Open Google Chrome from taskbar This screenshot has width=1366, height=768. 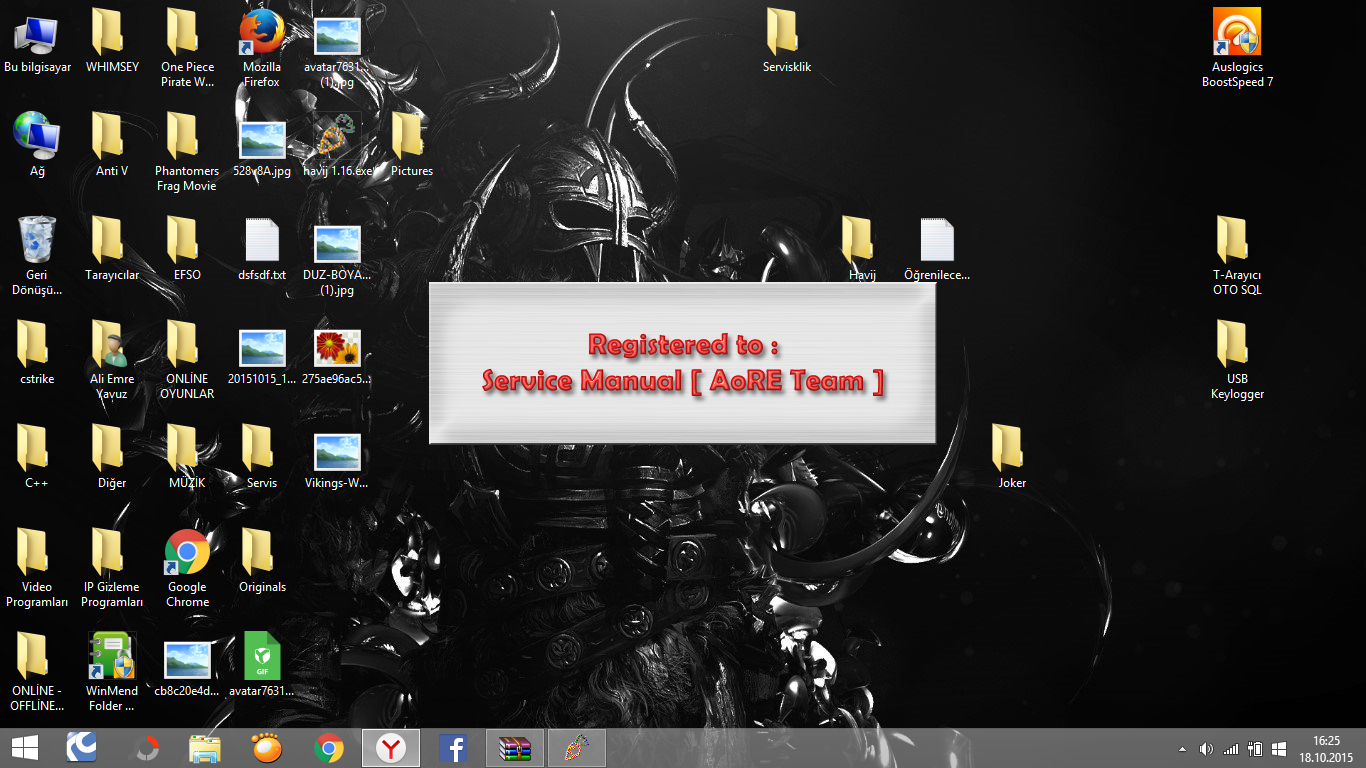click(x=329, y=748)
